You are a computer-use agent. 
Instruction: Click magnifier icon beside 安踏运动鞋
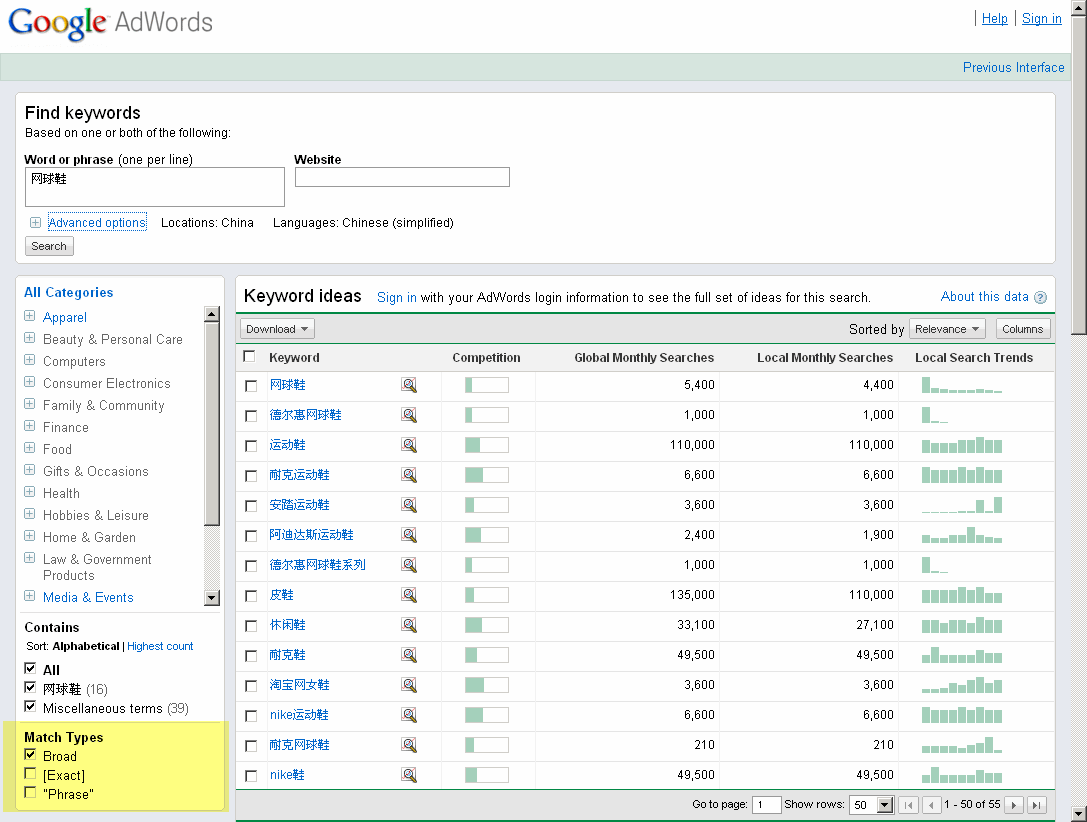pos(409,505)
